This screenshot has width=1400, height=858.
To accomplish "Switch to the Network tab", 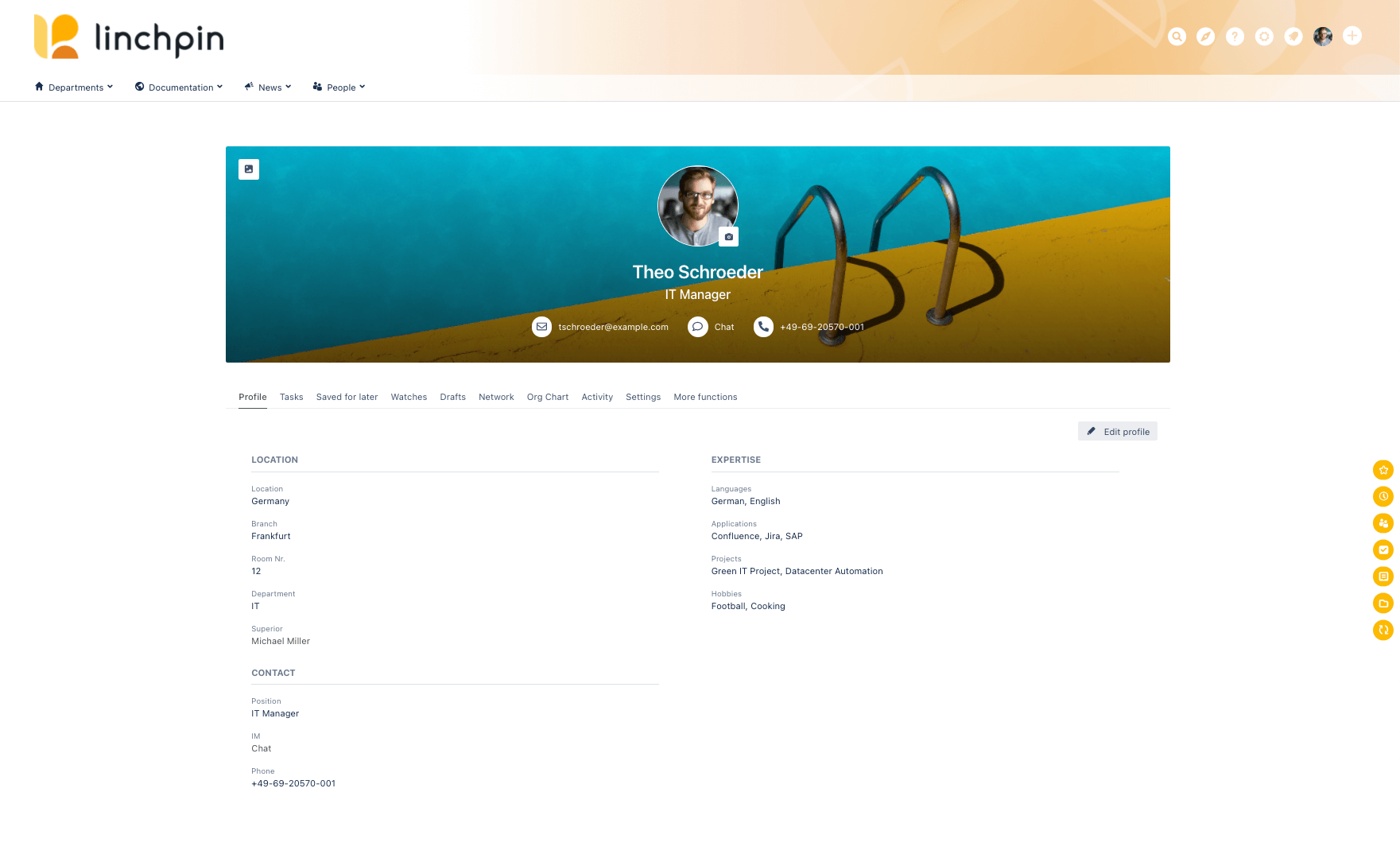I will [x=496, y=397].
